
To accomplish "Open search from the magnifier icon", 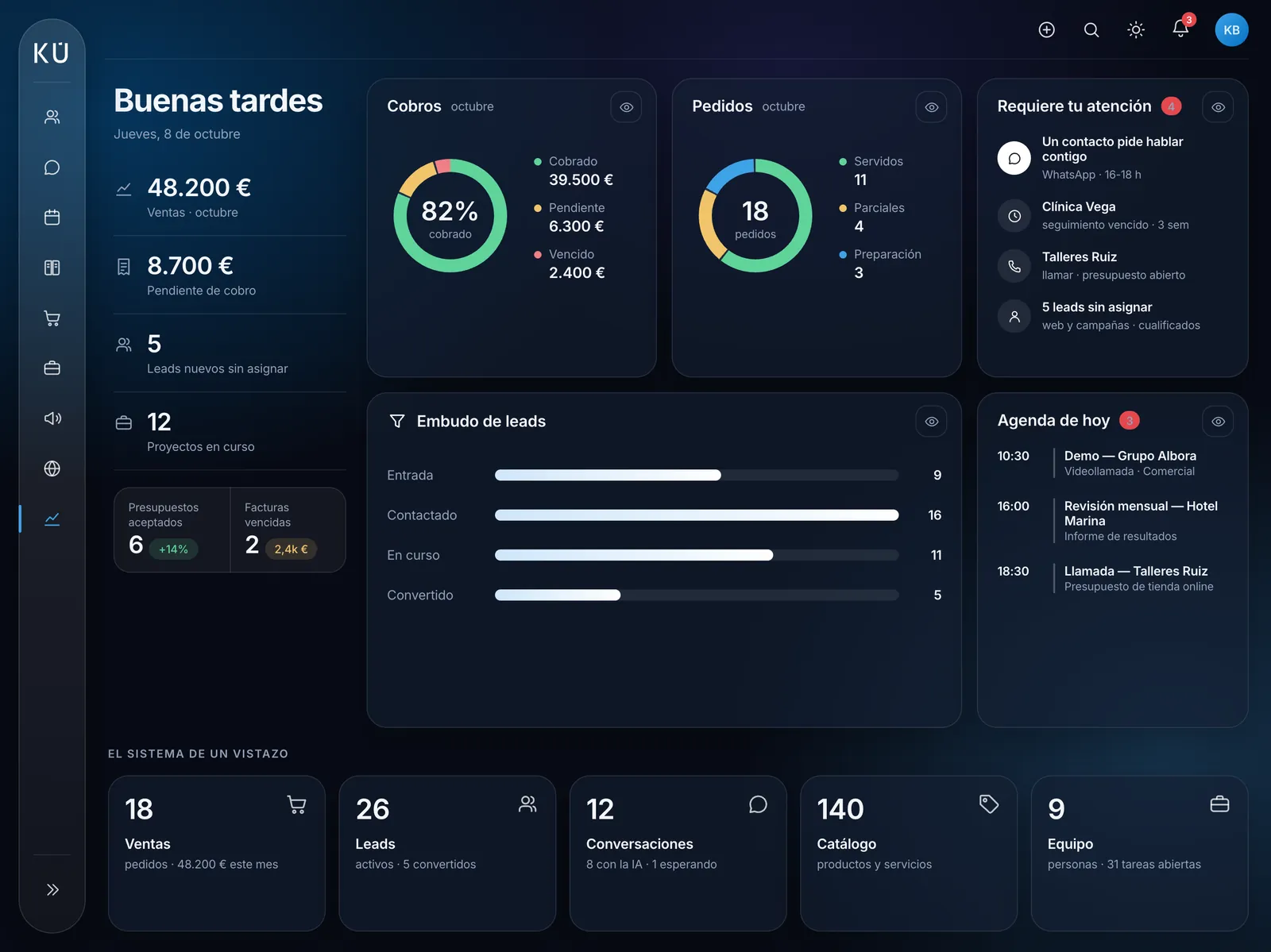I will [x=1091, y=30].
